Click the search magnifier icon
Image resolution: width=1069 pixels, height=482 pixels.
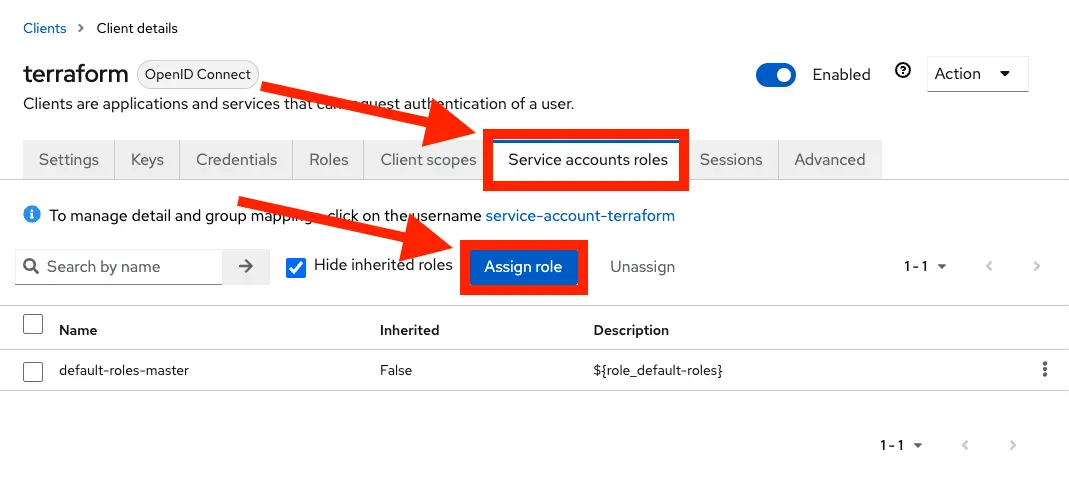point(31,266)
